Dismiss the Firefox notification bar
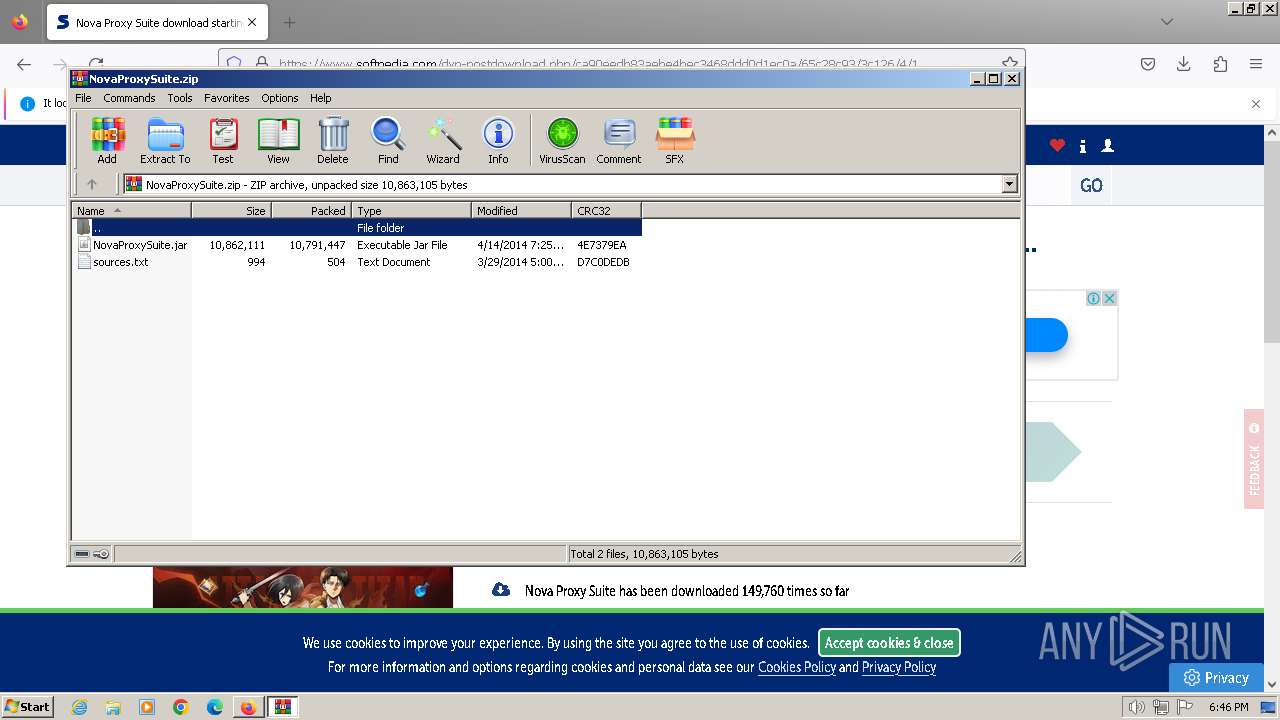The image size is (1280, 720). [x=1256, y=104]
